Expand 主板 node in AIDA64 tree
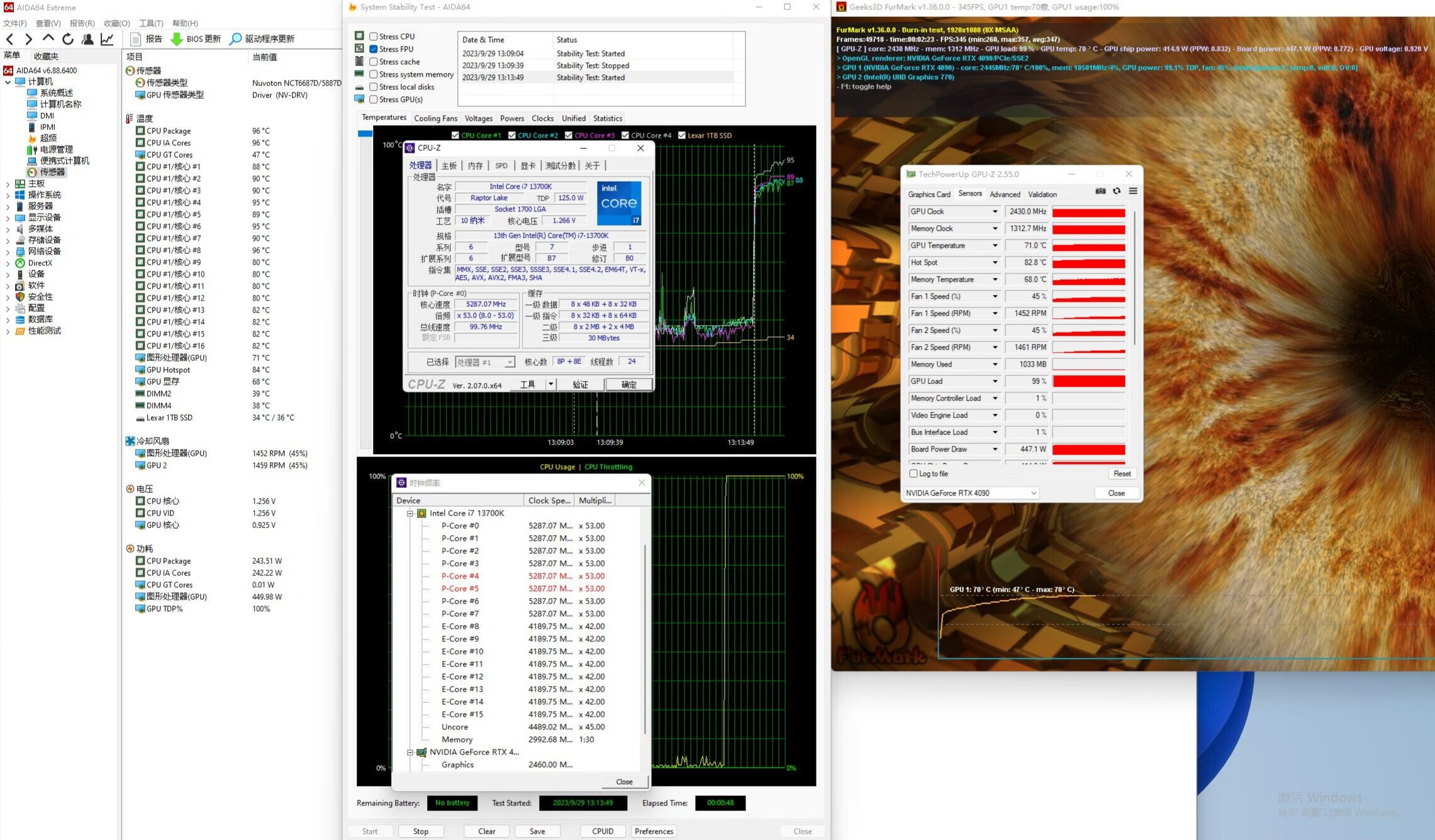 (8, 184)
